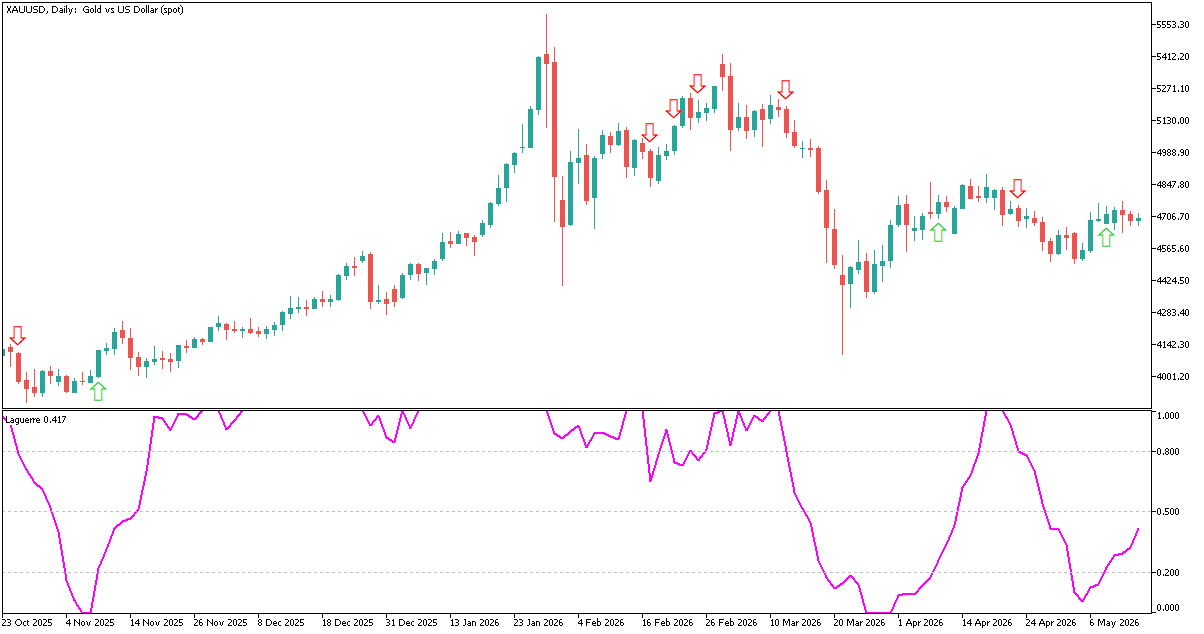Click the 4 Nov 2025 date label
1204x634 pixels.
pyautogui.click(x=91, y=622)
